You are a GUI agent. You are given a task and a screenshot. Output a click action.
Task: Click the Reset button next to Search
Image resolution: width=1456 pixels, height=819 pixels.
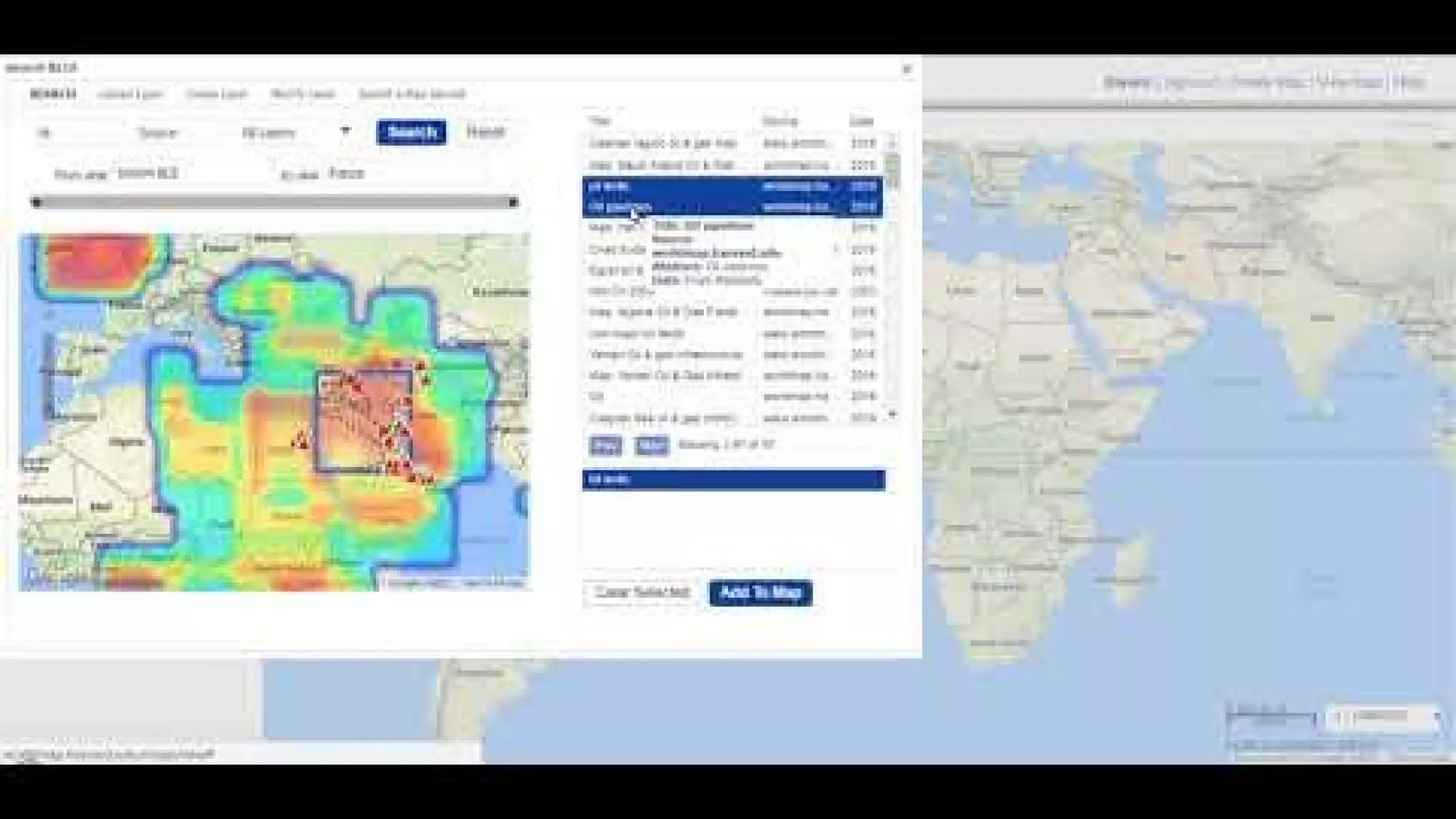coord(486,132)
